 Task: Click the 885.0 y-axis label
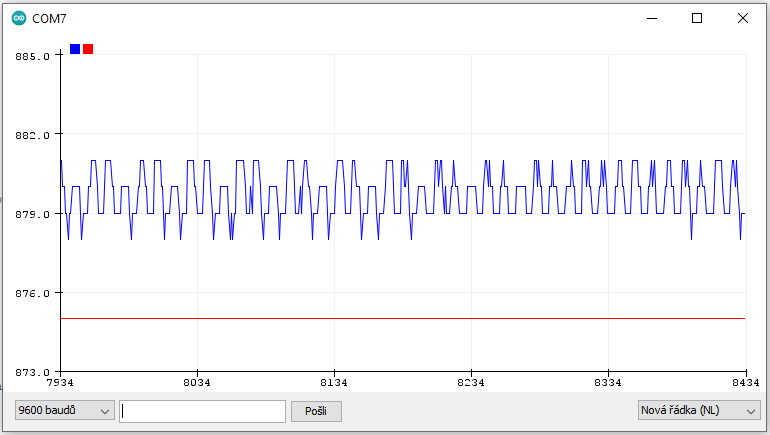pyautogui.click(x=32, y=56)
